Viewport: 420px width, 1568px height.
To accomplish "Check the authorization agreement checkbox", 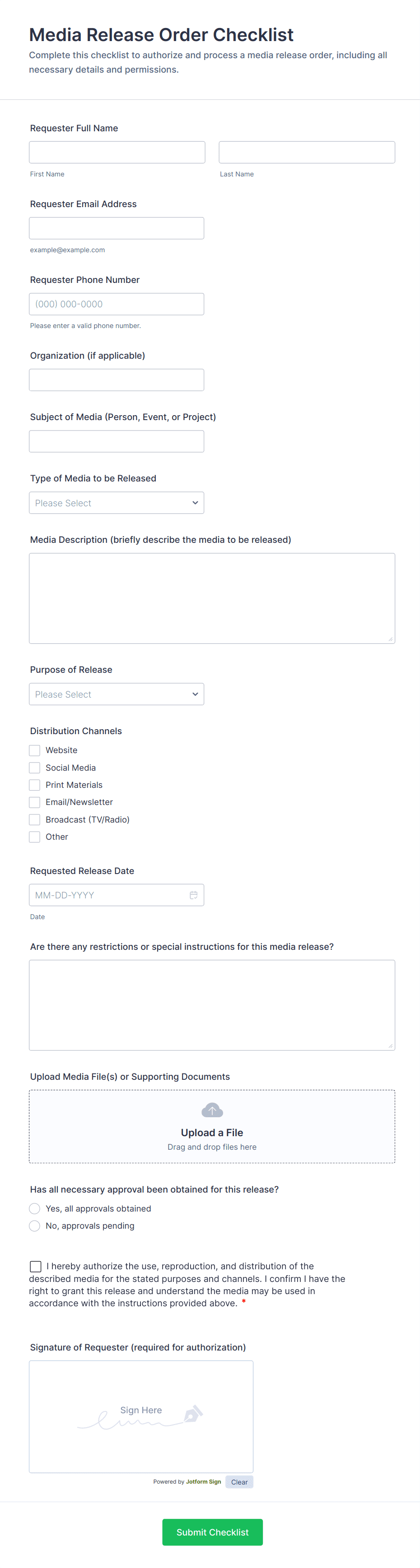I will 36,1266.
